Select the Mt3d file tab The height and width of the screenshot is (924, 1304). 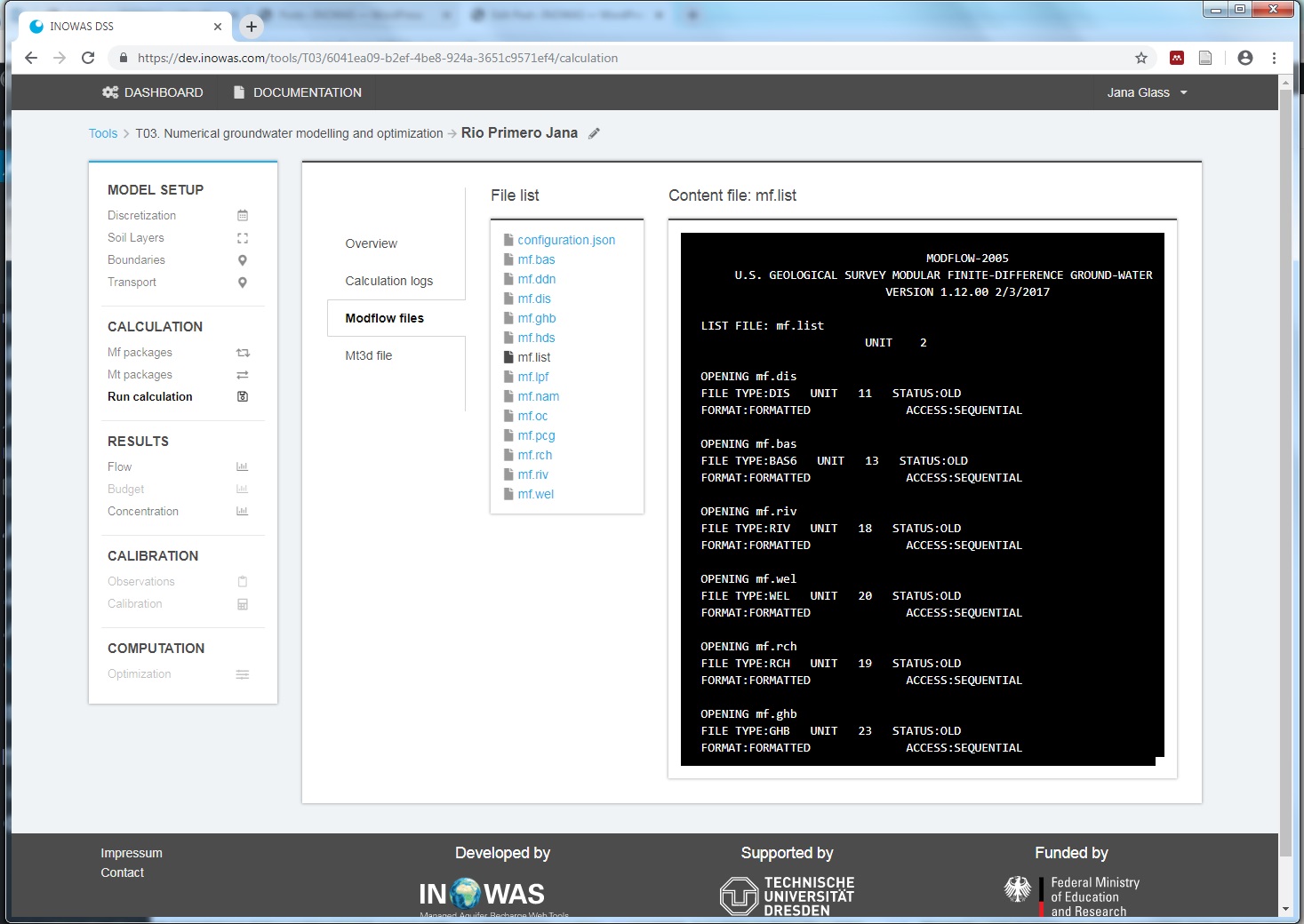click(x=368, y=355)
